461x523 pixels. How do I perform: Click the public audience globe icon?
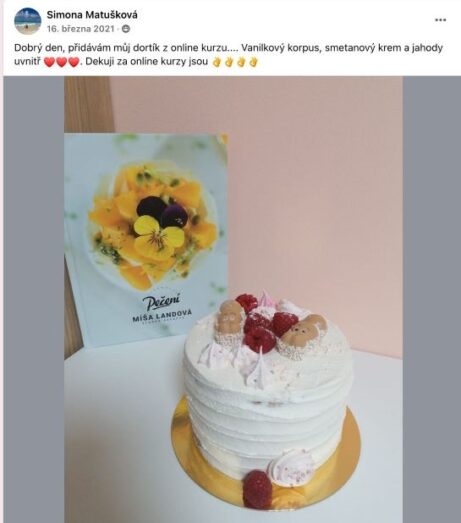(x=126, y=29)
